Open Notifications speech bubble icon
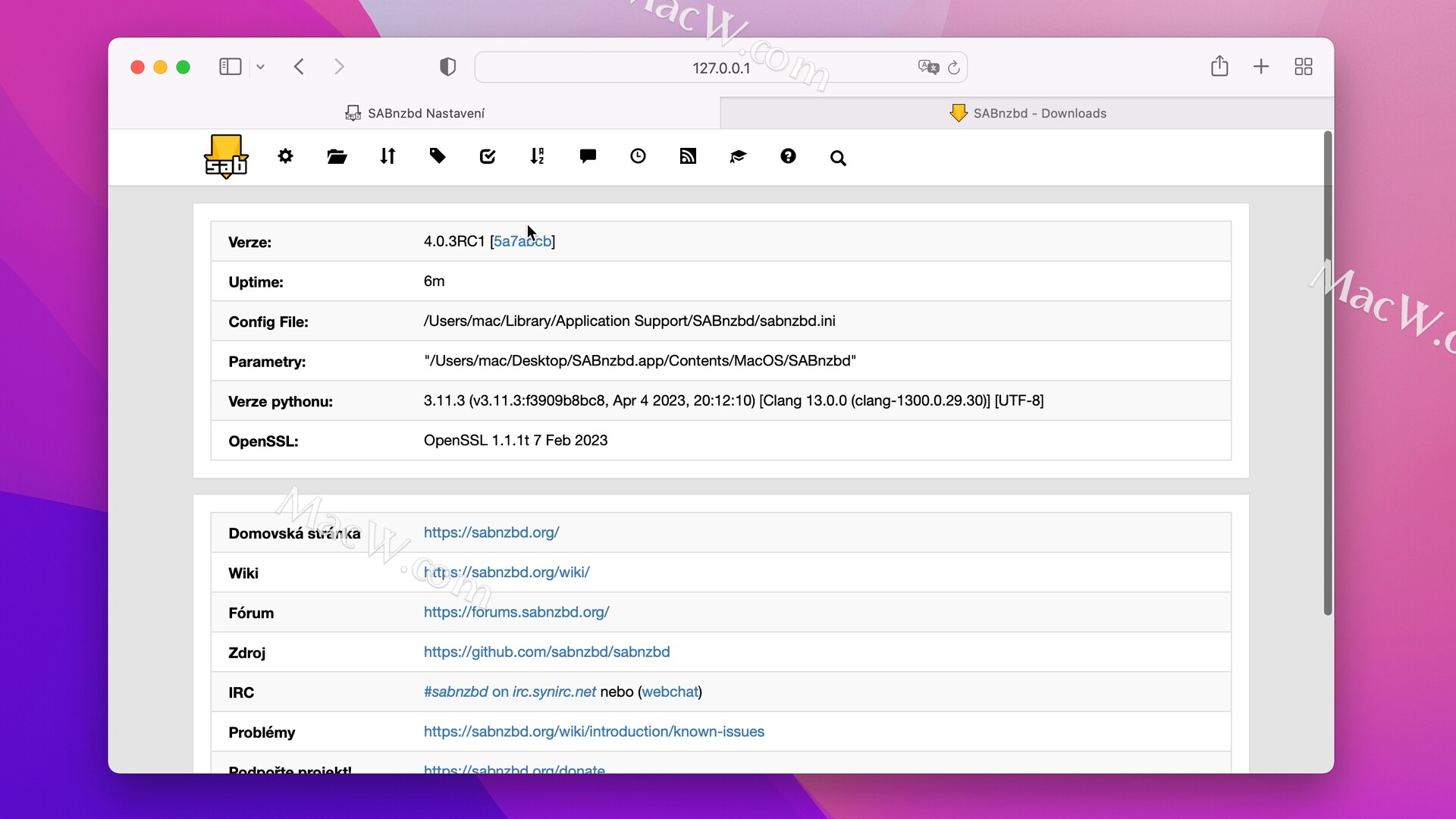Viewport: 1456px width, 819px height. click(588, 156)
